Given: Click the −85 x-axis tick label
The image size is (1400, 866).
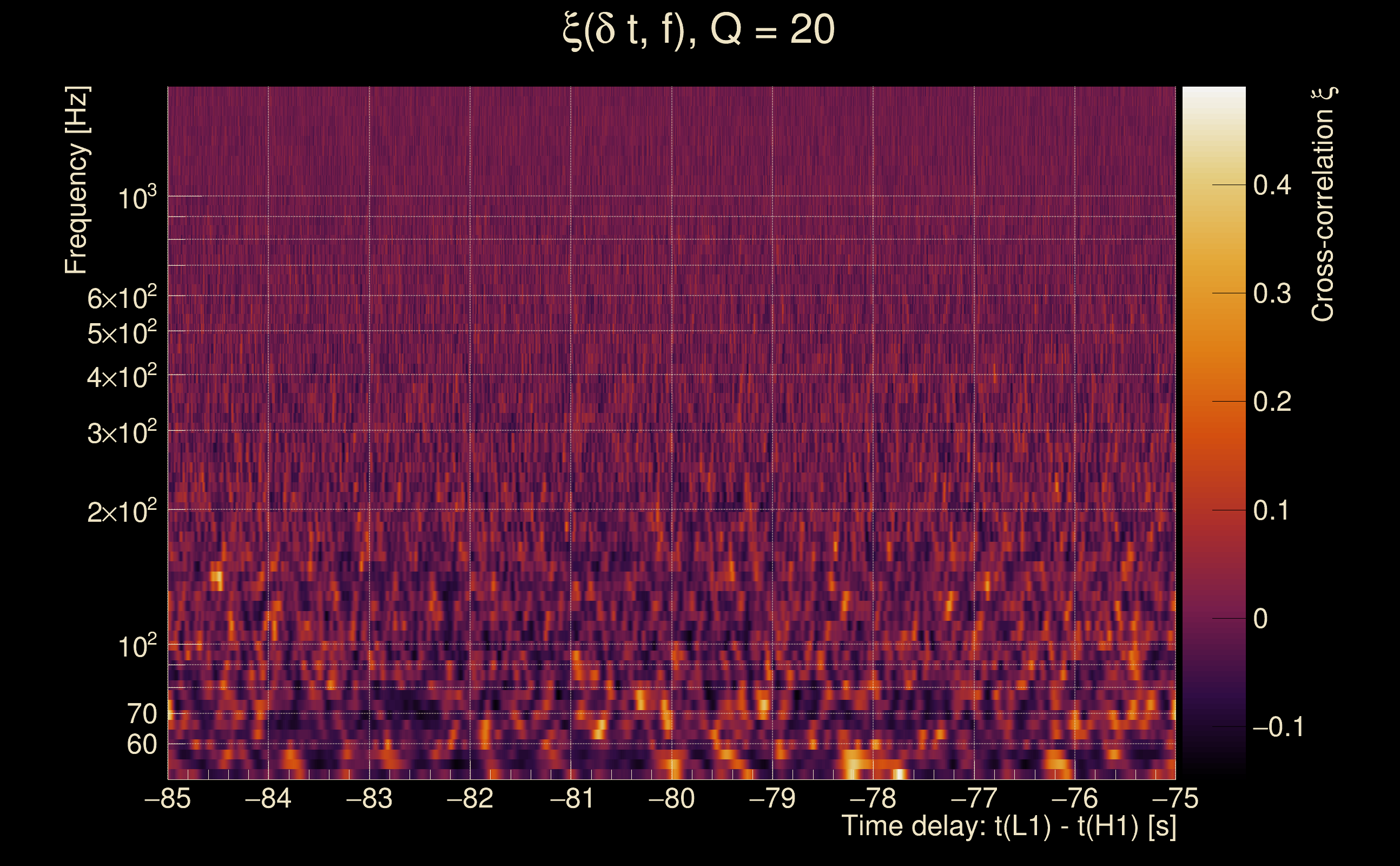Looking at the screenshot, I should click(x=167, y=798).
